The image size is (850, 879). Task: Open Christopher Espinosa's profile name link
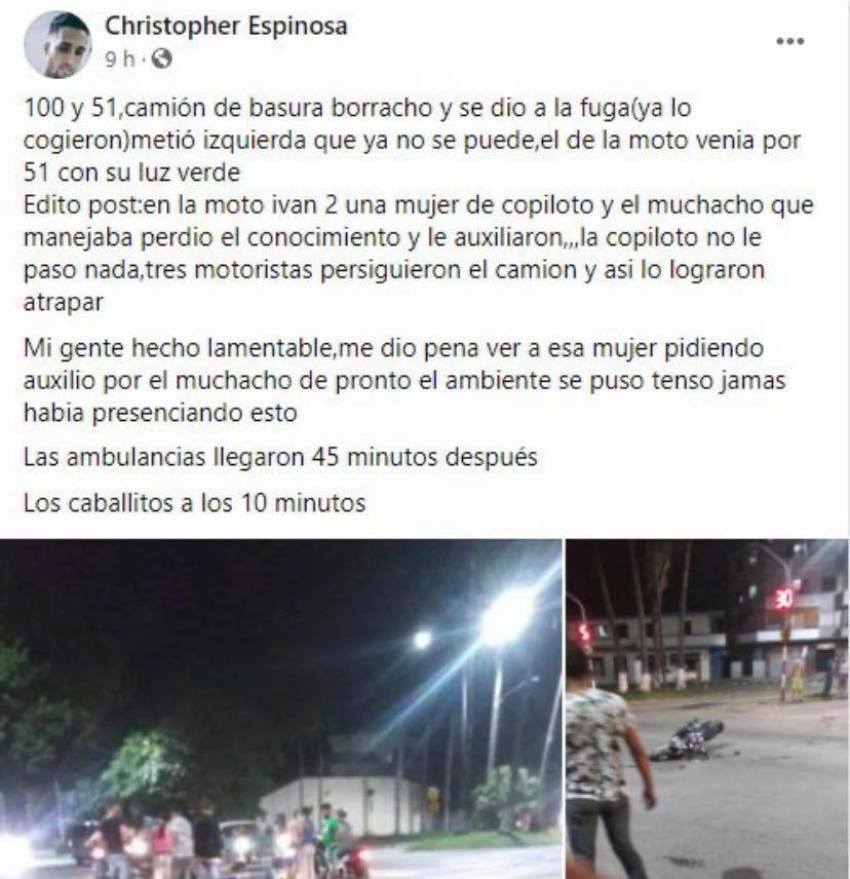(226, 26)
